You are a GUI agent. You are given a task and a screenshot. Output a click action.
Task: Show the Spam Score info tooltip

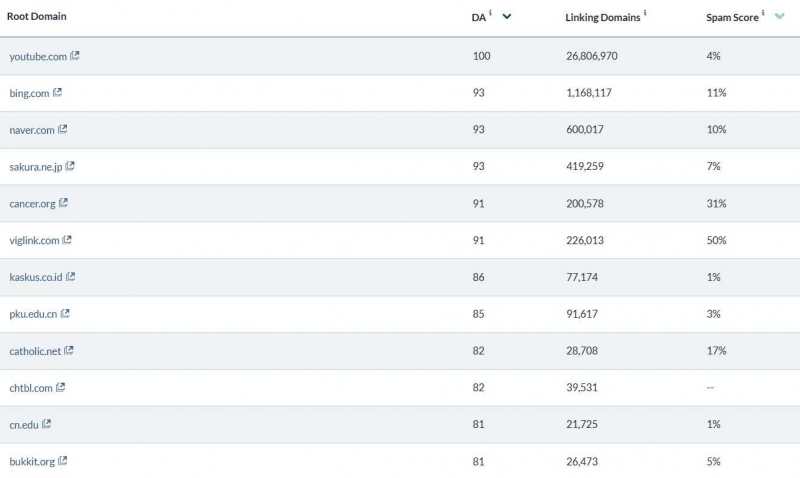point(763,13)
